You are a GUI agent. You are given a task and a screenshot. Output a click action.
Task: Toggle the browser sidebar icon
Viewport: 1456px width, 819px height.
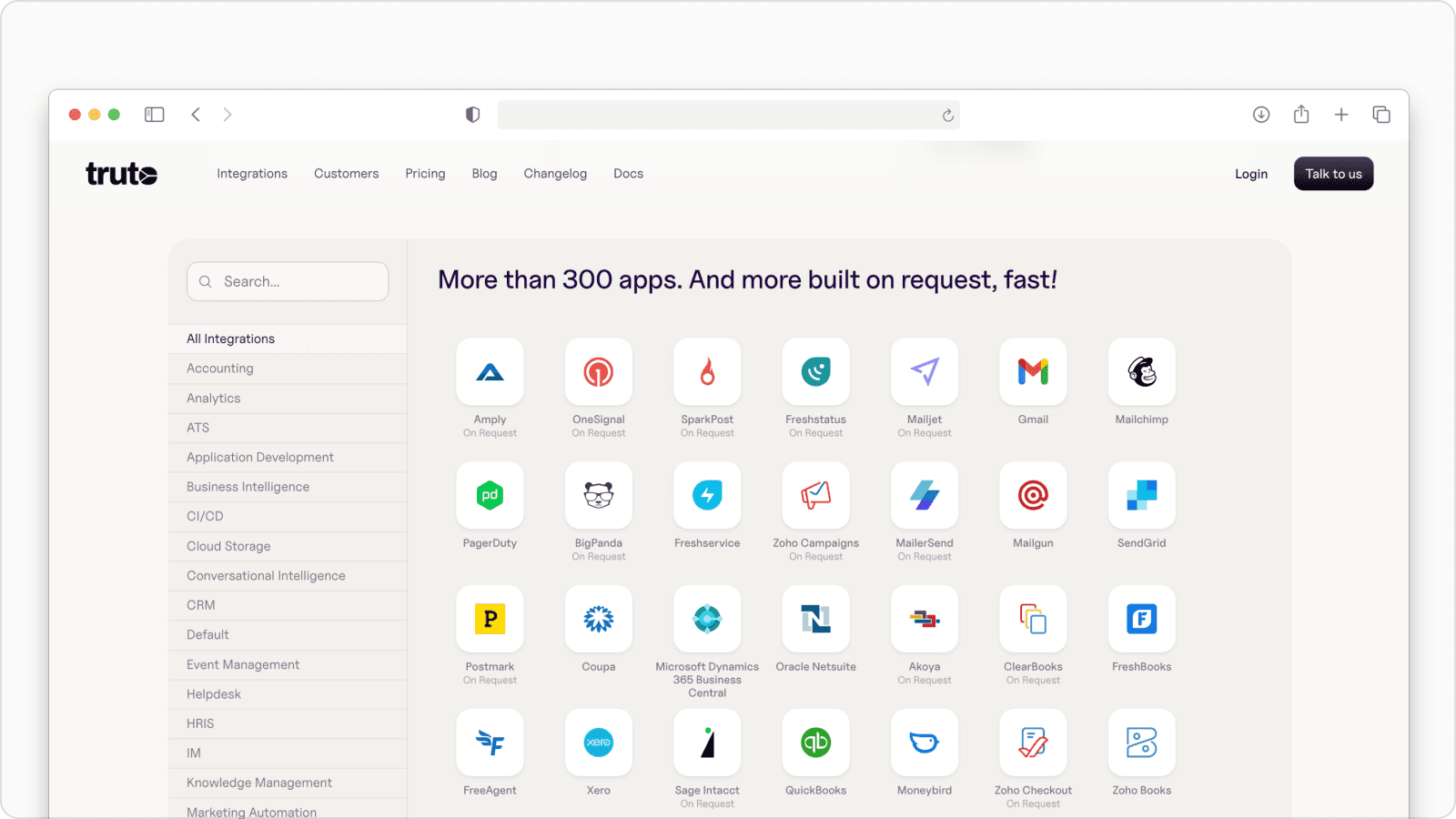pos(155,115)
